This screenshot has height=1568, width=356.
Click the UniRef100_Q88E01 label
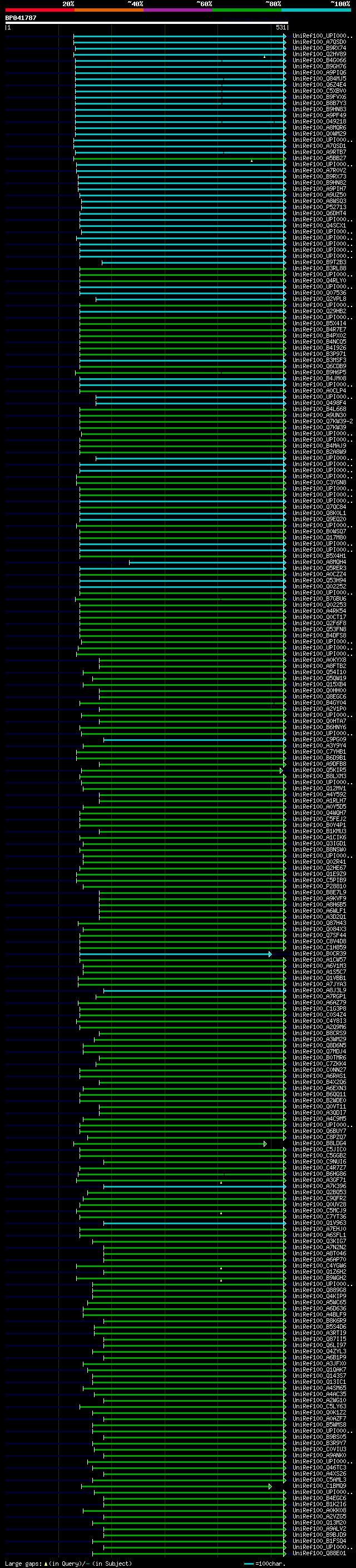tap(319, 1554)
